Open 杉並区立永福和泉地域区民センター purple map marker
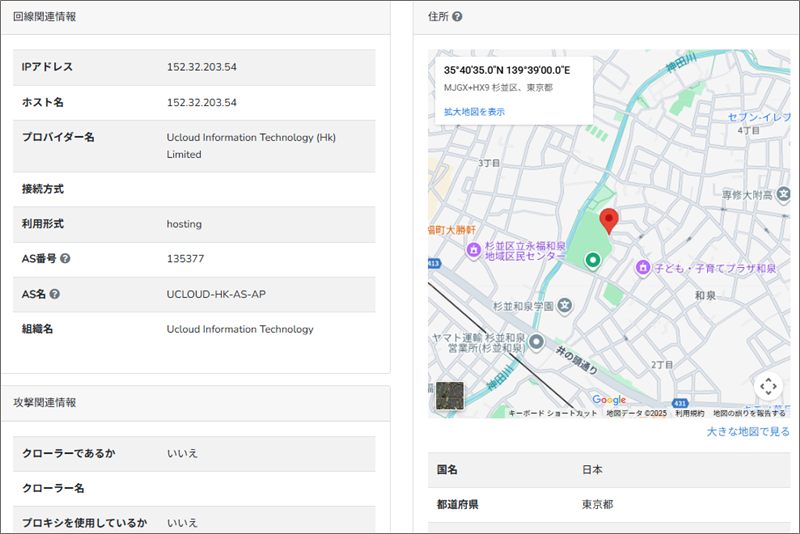 pyautogui.click(x=473, y=252)
